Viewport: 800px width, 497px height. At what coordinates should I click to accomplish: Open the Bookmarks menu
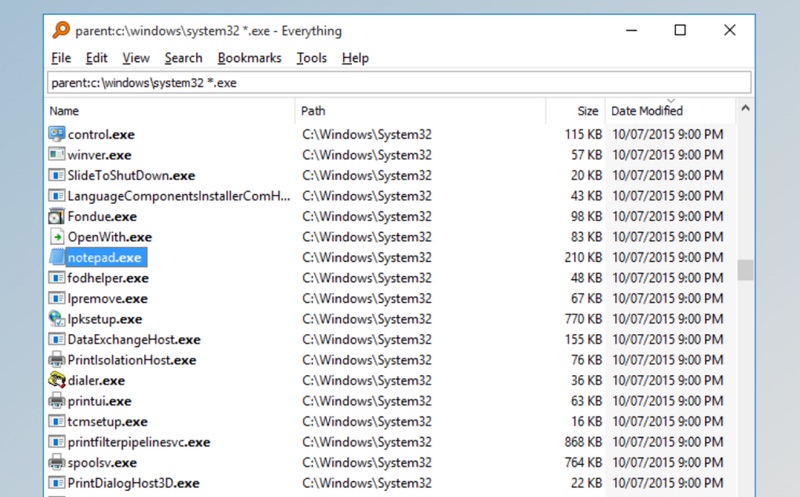click(x=249, y=58)
